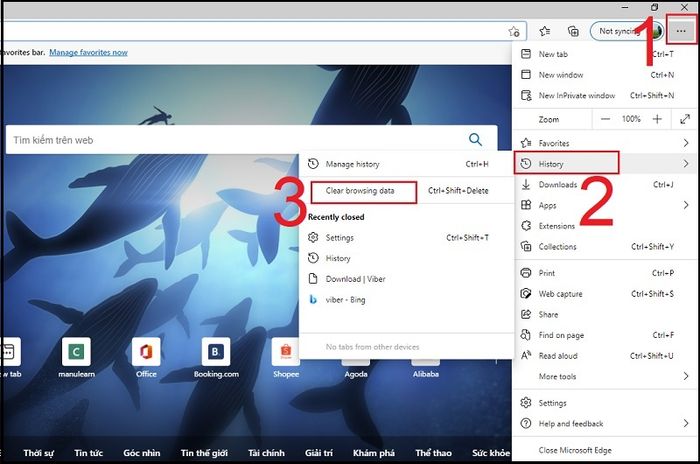The image size is (700, 464).
Task: Expand the Help and feedback submenu arrow
Action: pyautogui.click(x=686, y=423)
